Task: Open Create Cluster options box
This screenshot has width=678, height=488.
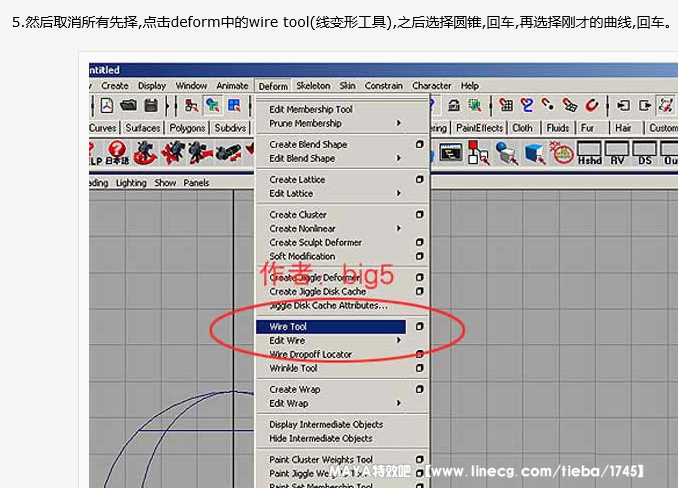Action: pyautogui.click(x=420, y=215)
